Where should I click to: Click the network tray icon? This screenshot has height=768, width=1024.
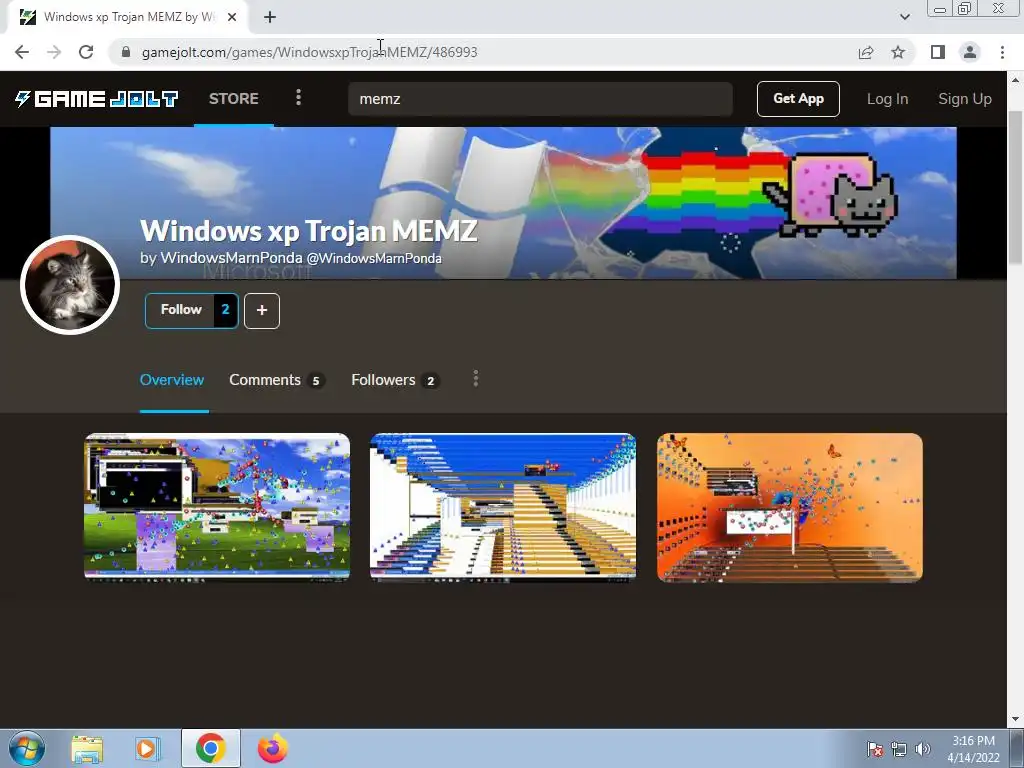899,749
